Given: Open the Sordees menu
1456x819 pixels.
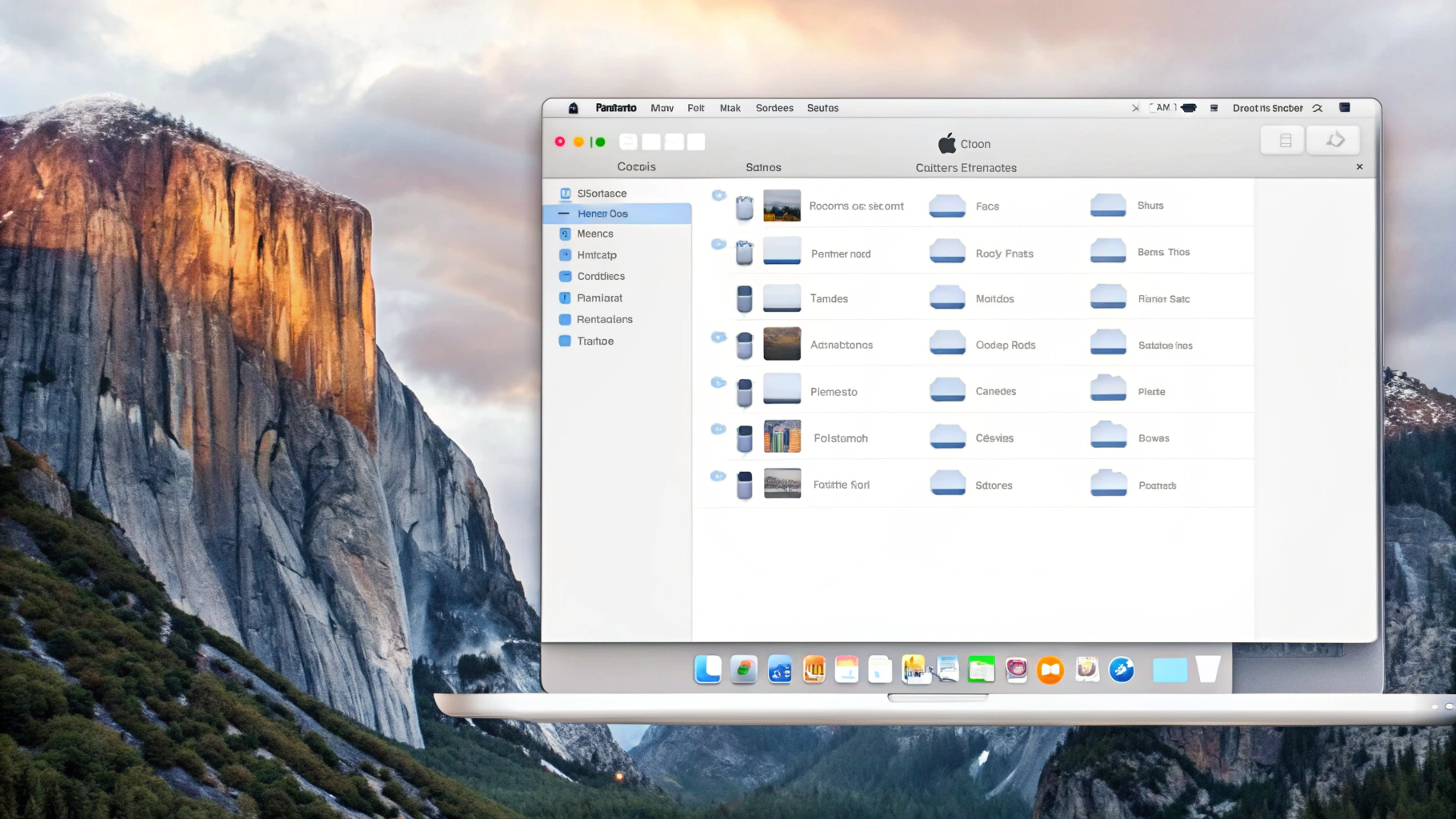Looking at the screenshot, I should click(x=774, y=108).
